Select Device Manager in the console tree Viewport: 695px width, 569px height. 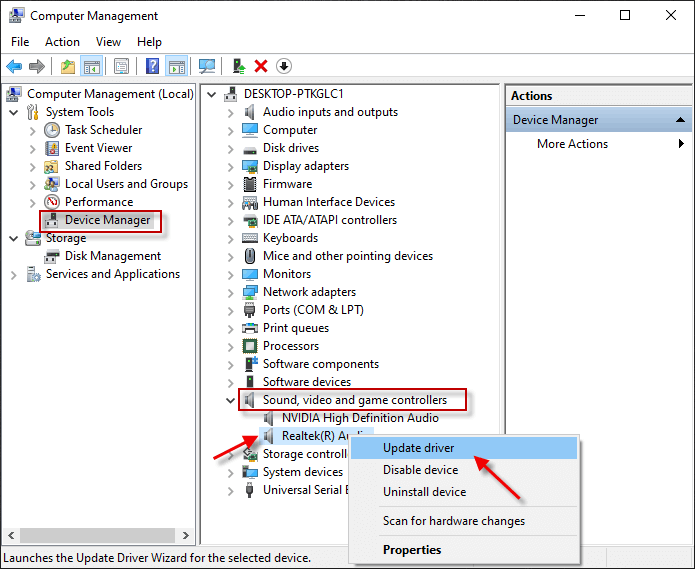107,220
